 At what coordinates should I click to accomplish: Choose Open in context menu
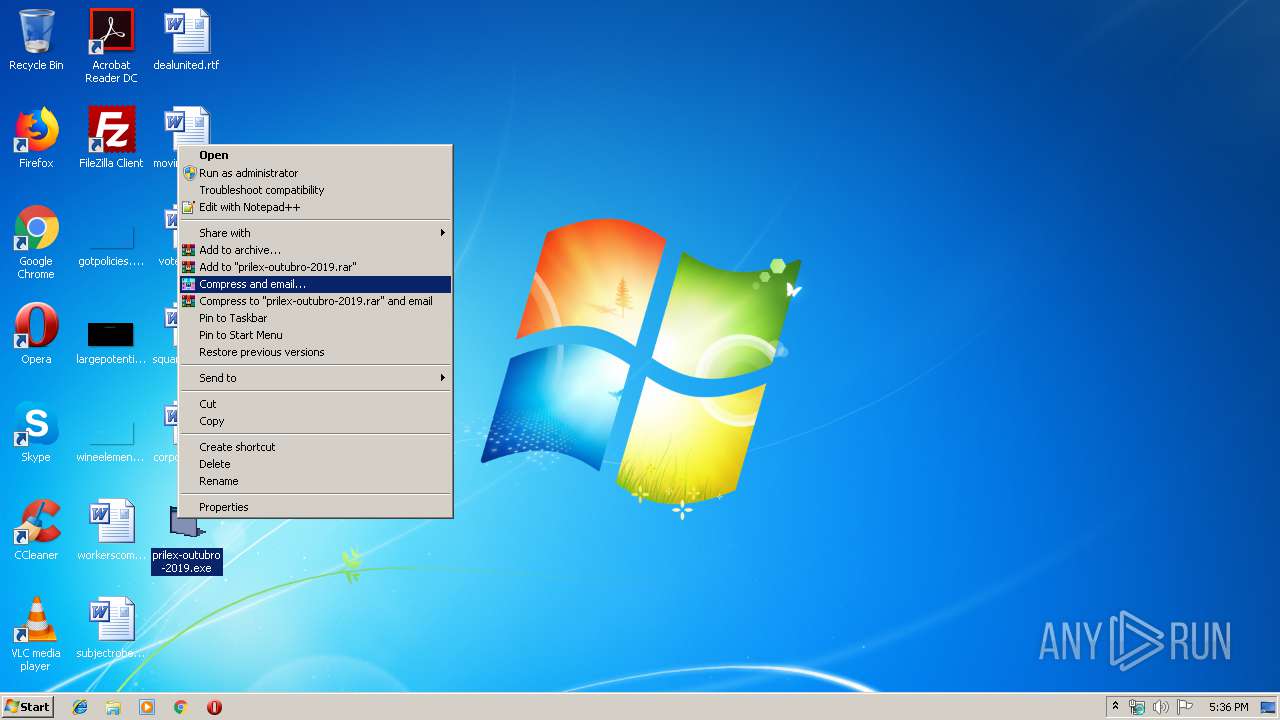tap(315, 155)
